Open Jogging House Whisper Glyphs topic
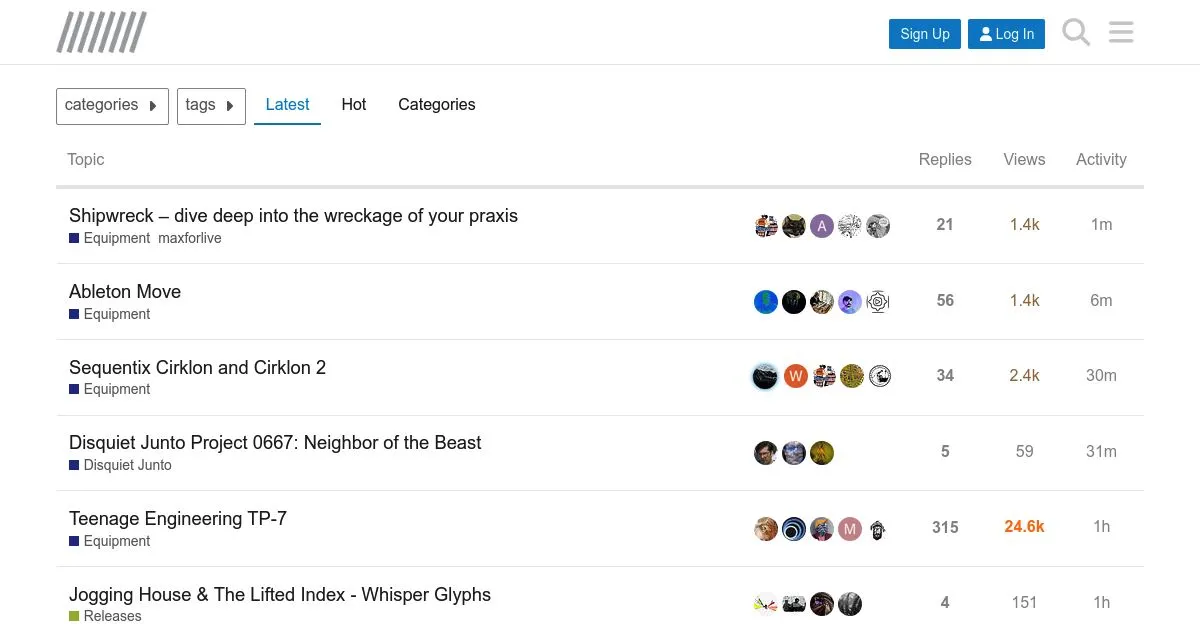 pos(280,595)
